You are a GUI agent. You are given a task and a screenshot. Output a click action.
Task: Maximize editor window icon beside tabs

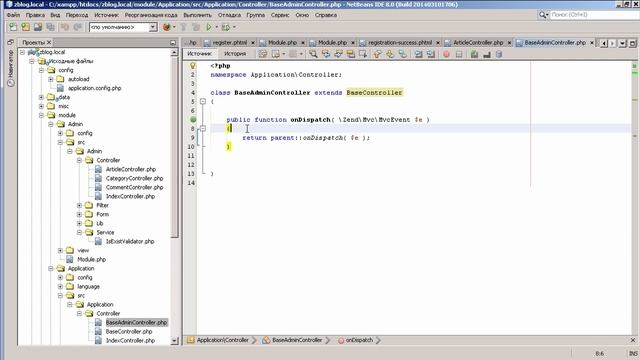coord(633,43)
